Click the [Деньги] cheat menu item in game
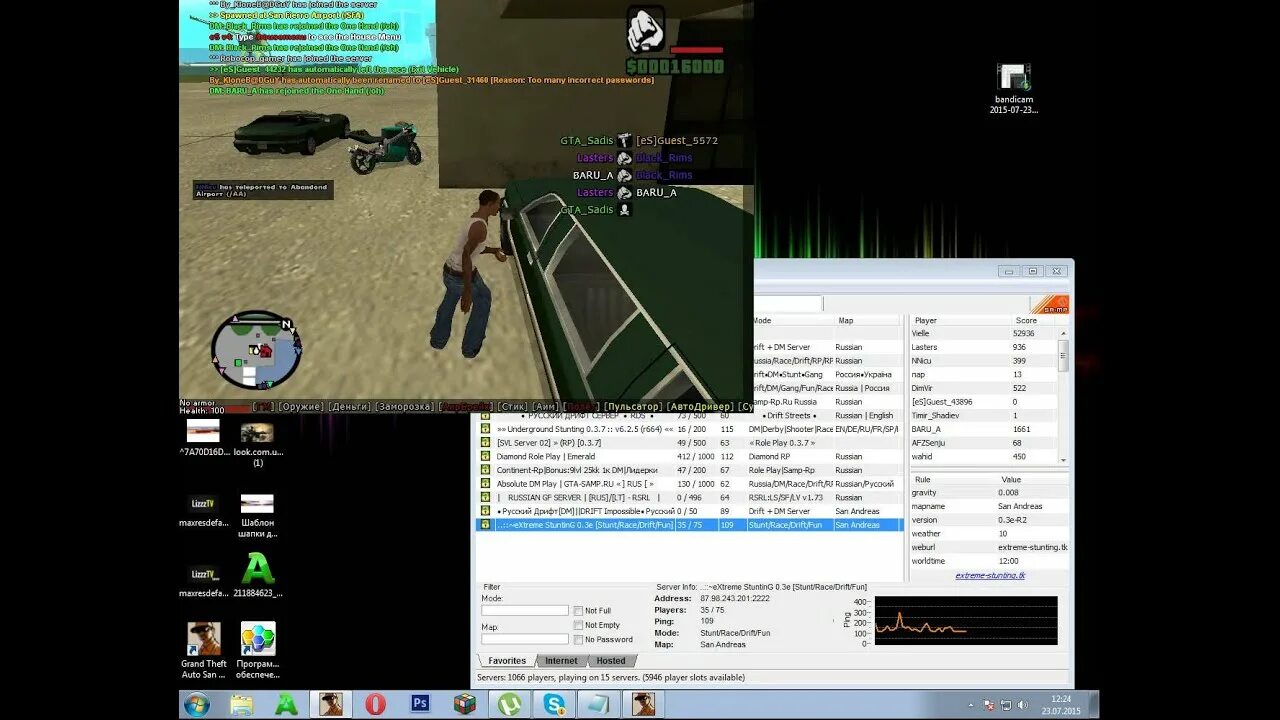 (x=350, y=407)
